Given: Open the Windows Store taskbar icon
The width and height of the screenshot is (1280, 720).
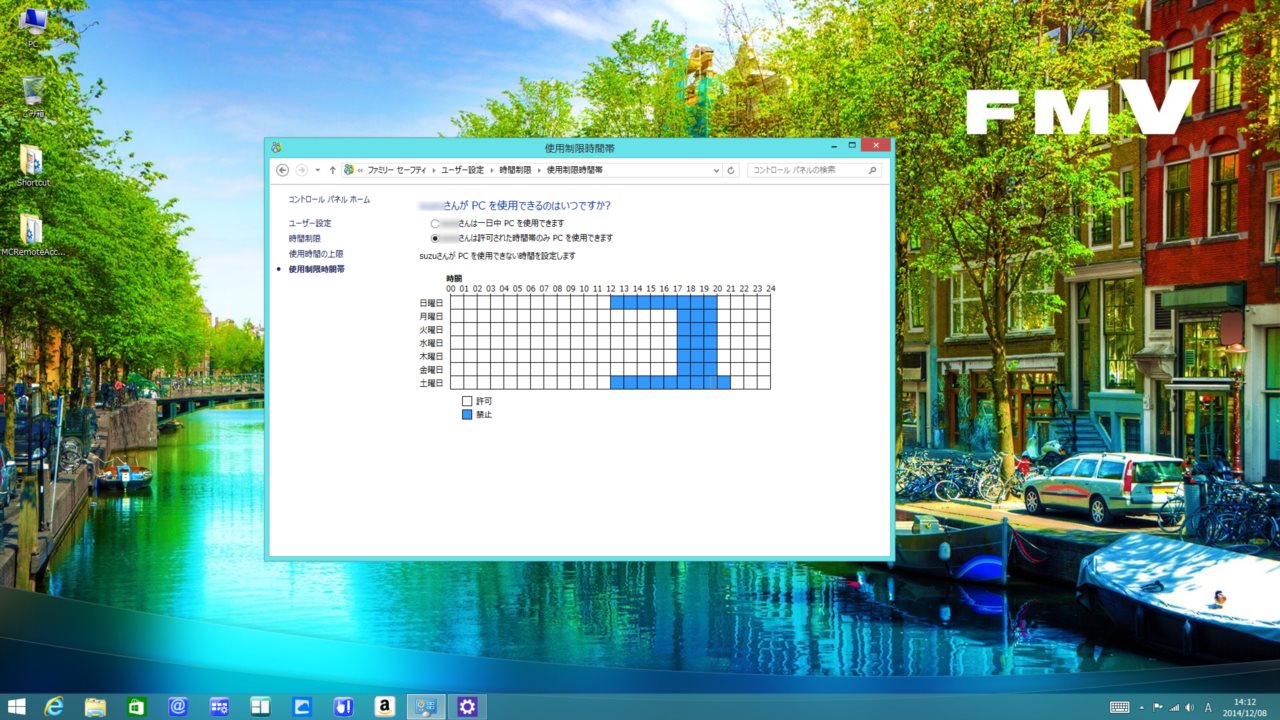Looking at the screenshot, I should (x=137, y=707).
